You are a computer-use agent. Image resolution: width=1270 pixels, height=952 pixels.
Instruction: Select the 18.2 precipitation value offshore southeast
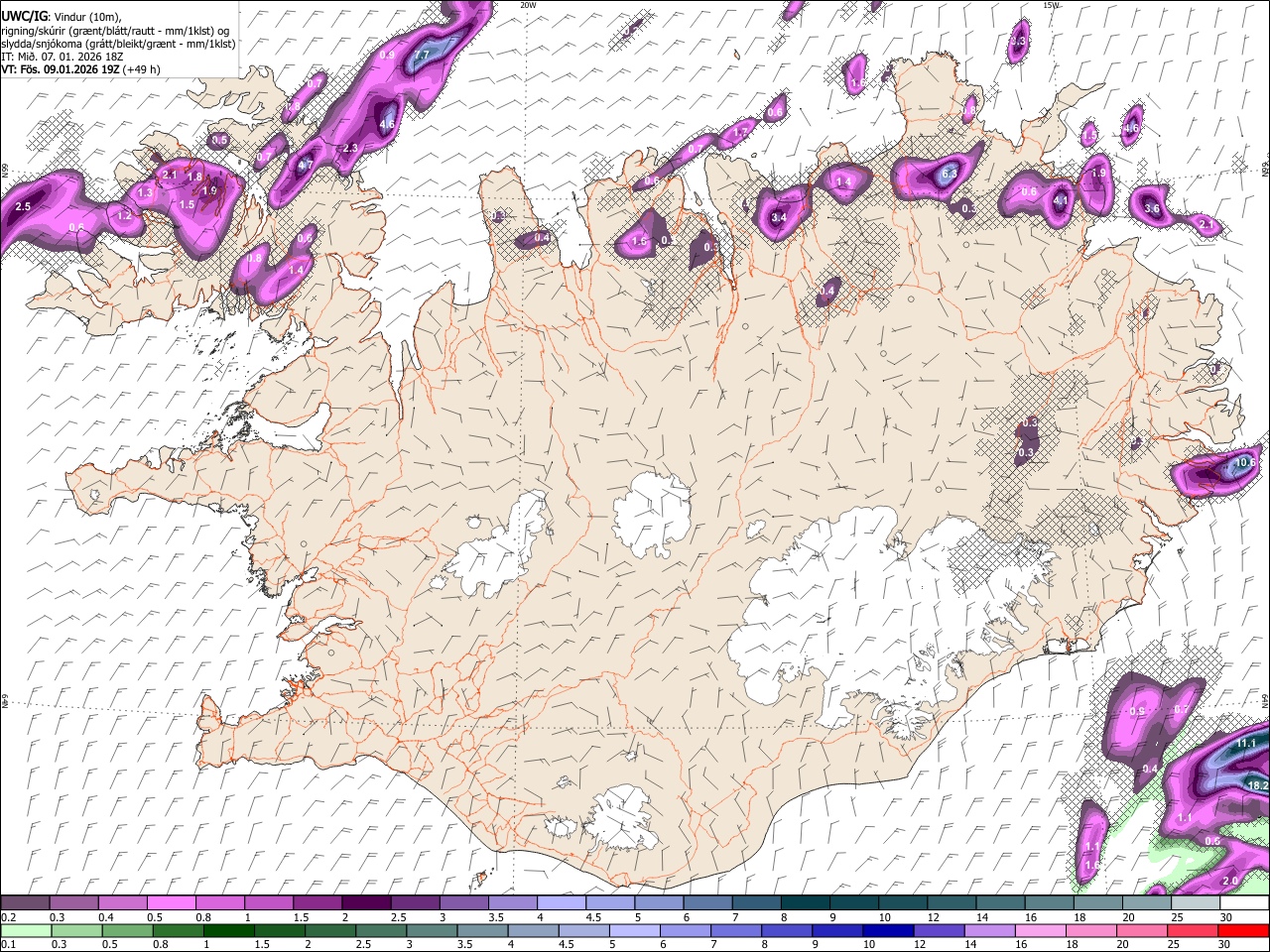click(1259, 784)
